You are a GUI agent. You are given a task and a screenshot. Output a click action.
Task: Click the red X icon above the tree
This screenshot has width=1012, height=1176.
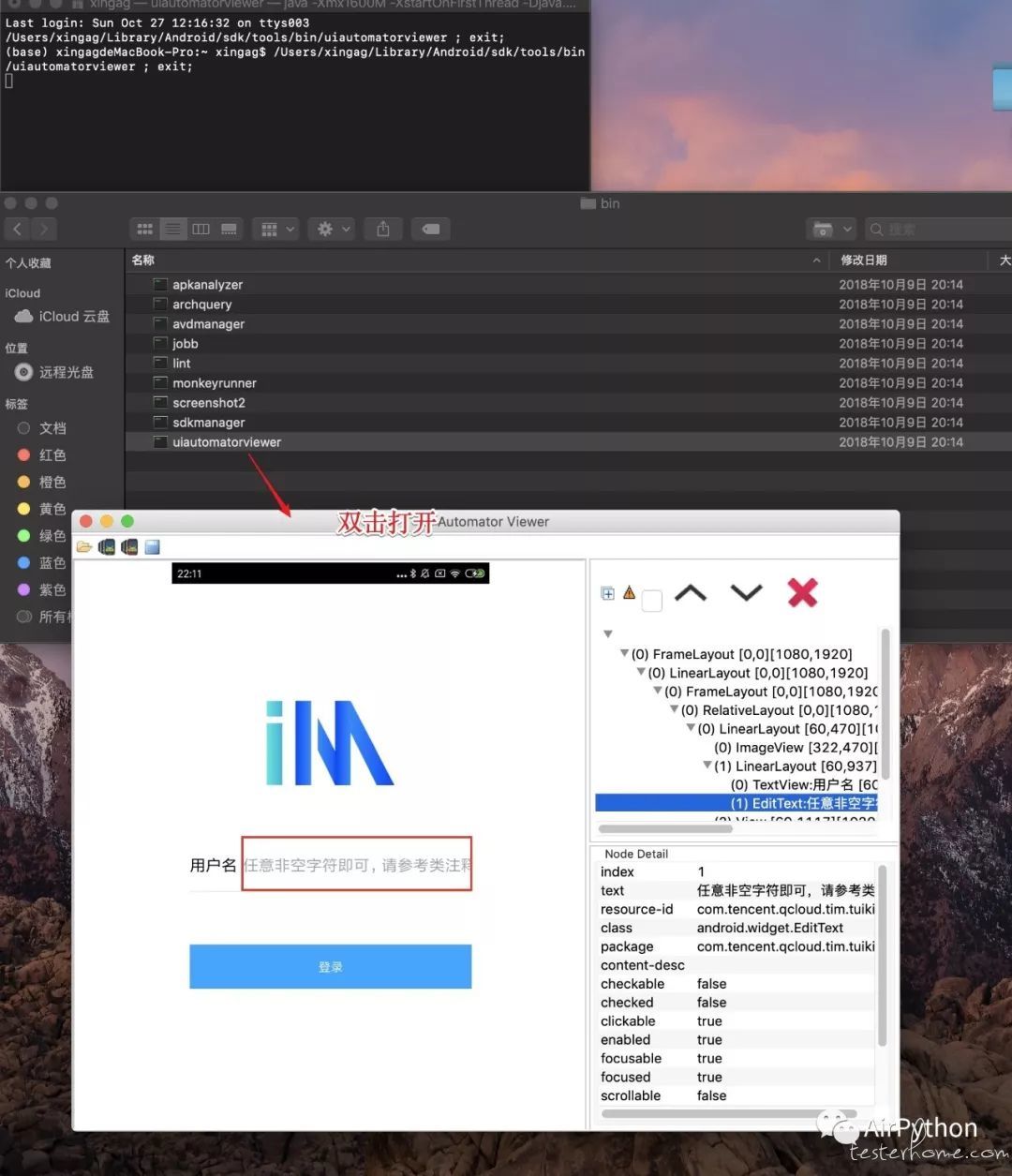(x=802, y=592)
